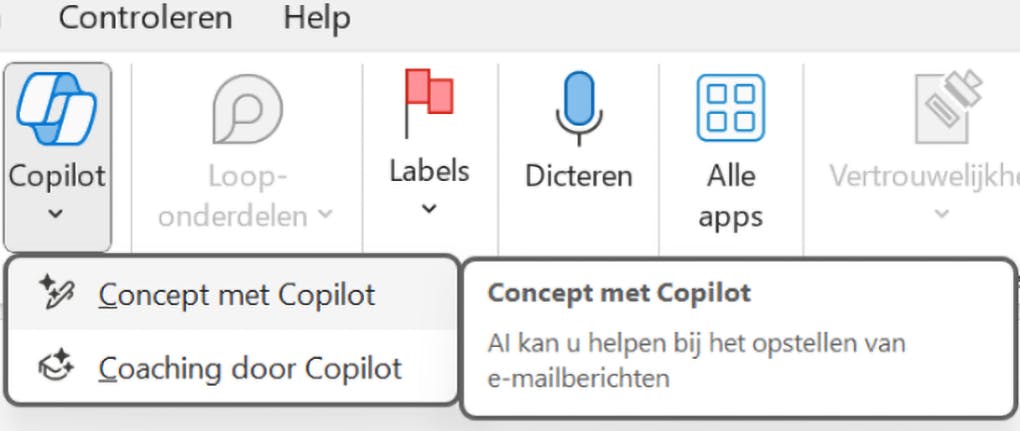This screenshot has height=431, width=1020.
Task: Expand the Loop-onderdelen chevron
Action: tap(325, 213)
